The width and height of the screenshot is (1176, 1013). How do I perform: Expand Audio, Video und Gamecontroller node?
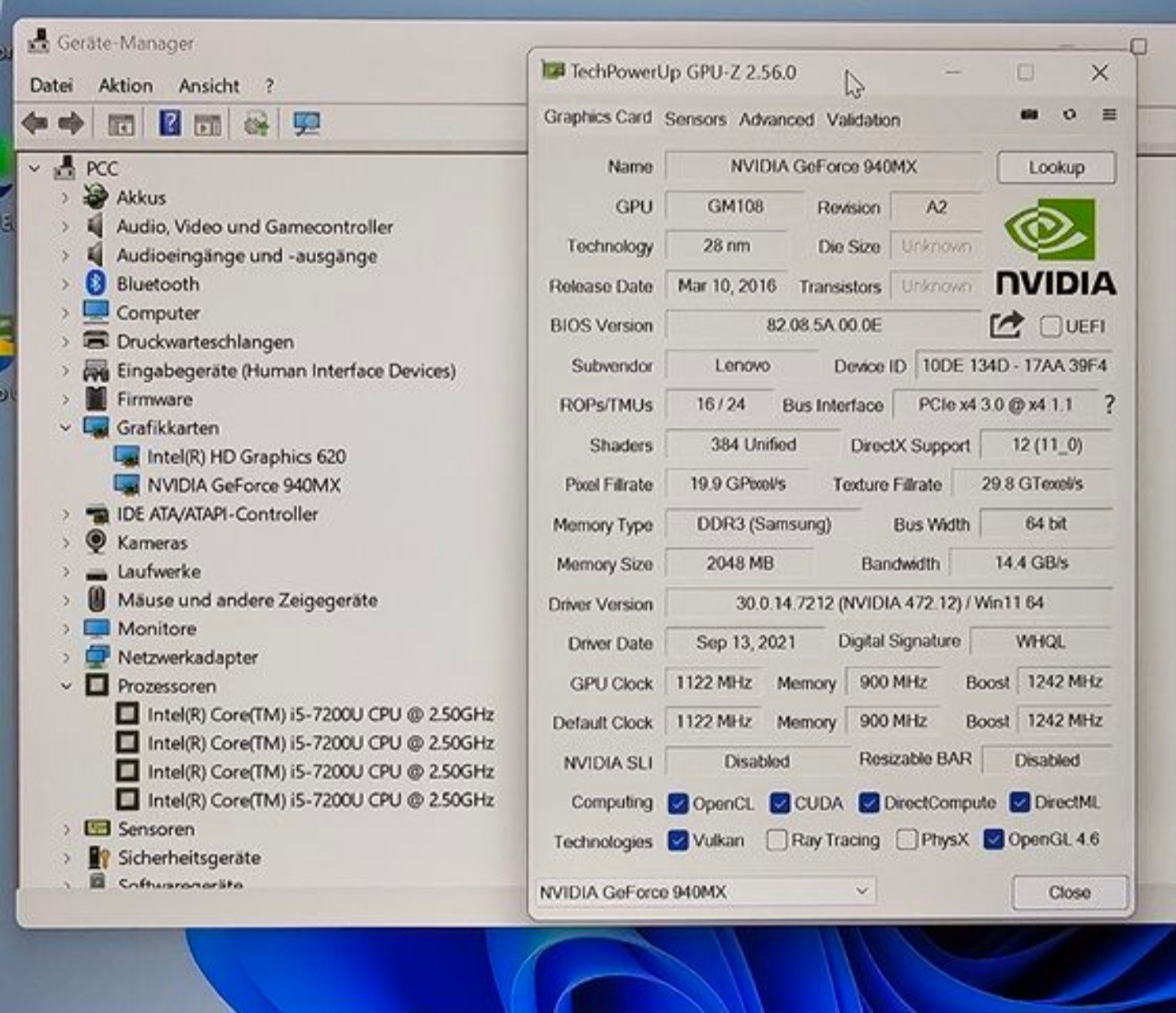[x=65, y=226]
